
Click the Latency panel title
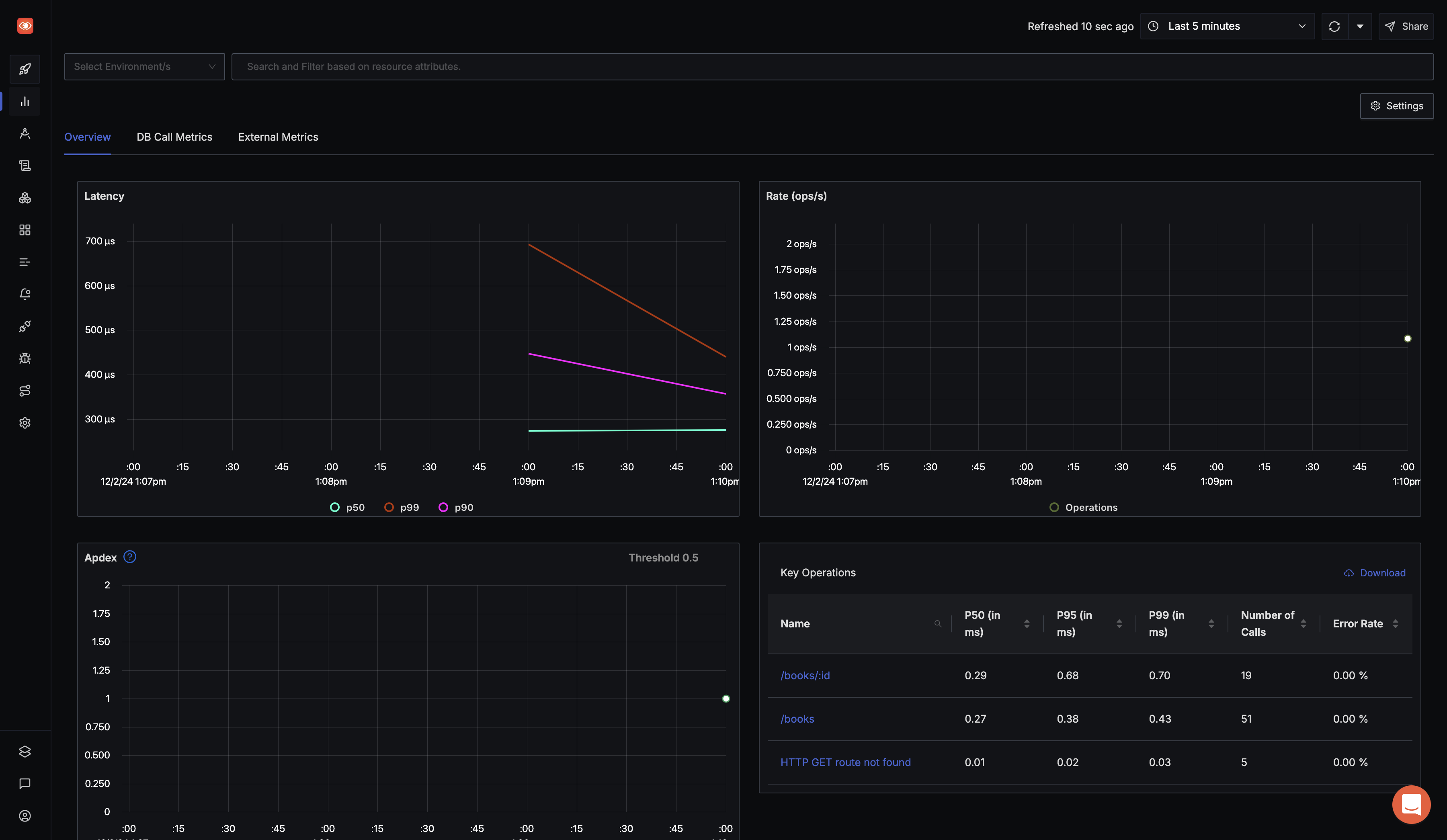pos(104,197)
